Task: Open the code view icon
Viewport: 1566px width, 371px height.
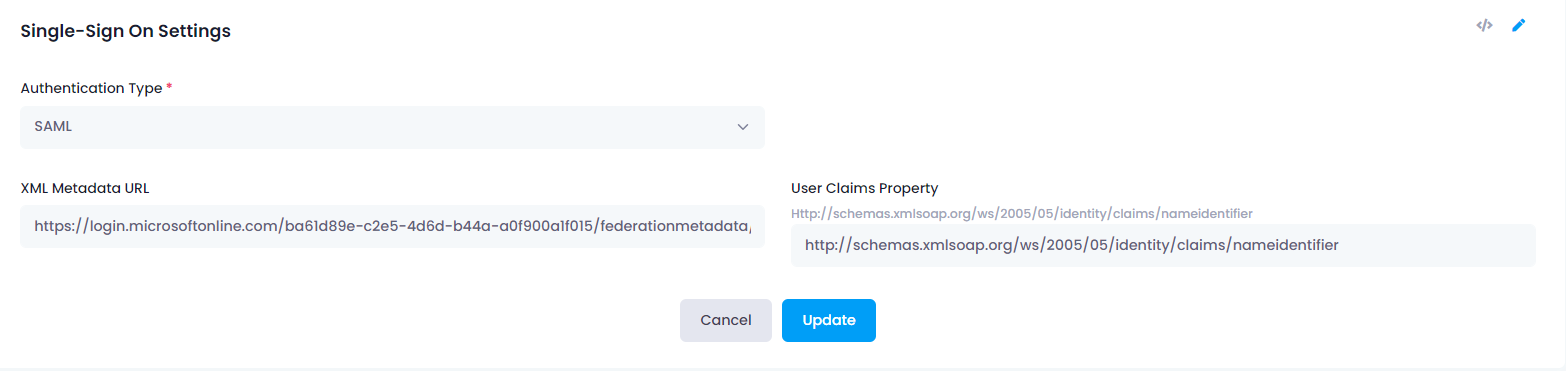Action: 1484,26
